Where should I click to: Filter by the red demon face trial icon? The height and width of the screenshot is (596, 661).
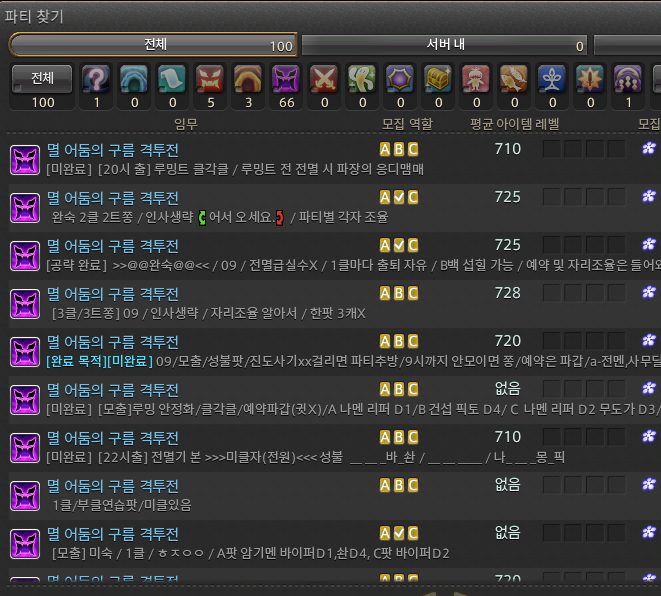210,78
